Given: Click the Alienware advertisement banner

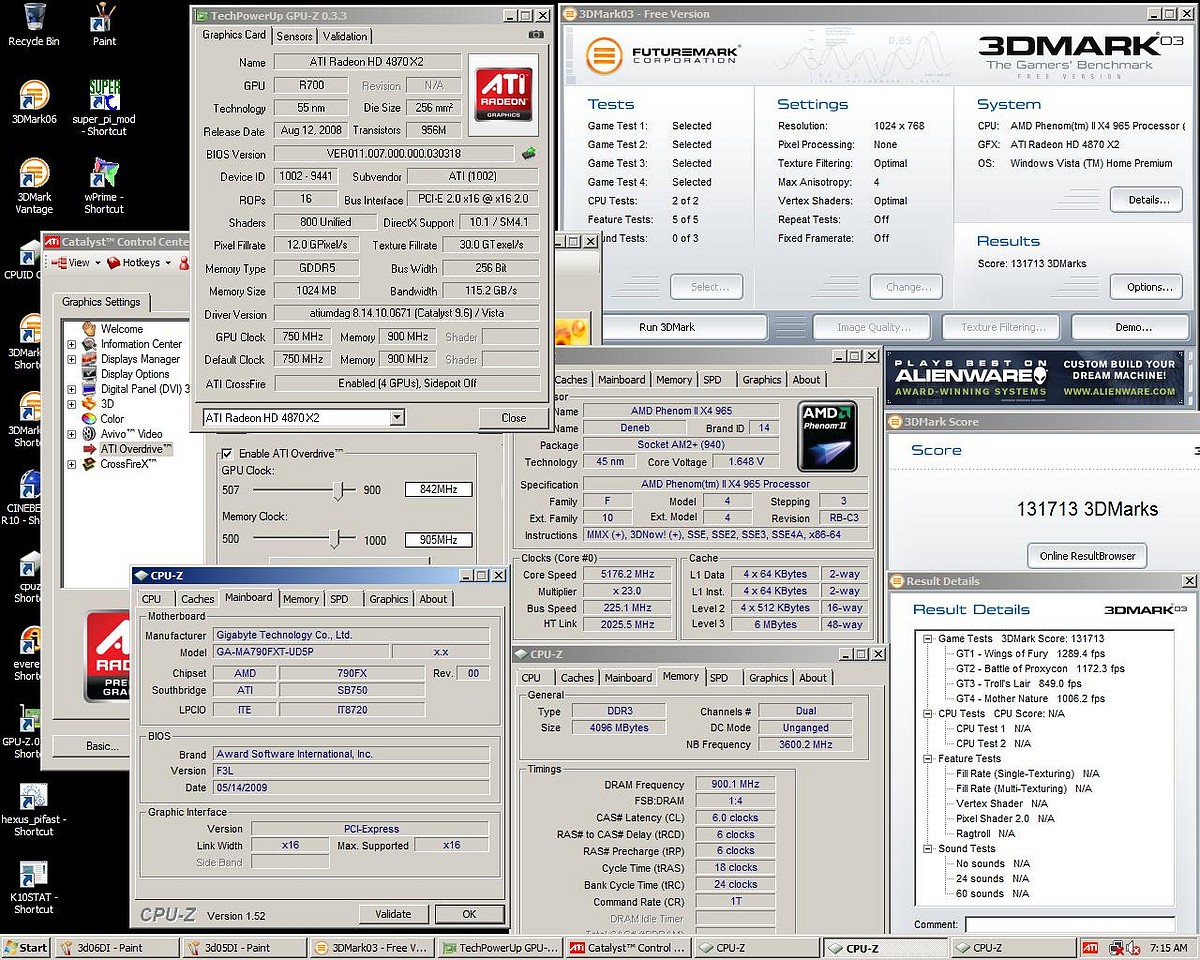Looking at the screenshot, I should pos(1035,377).
